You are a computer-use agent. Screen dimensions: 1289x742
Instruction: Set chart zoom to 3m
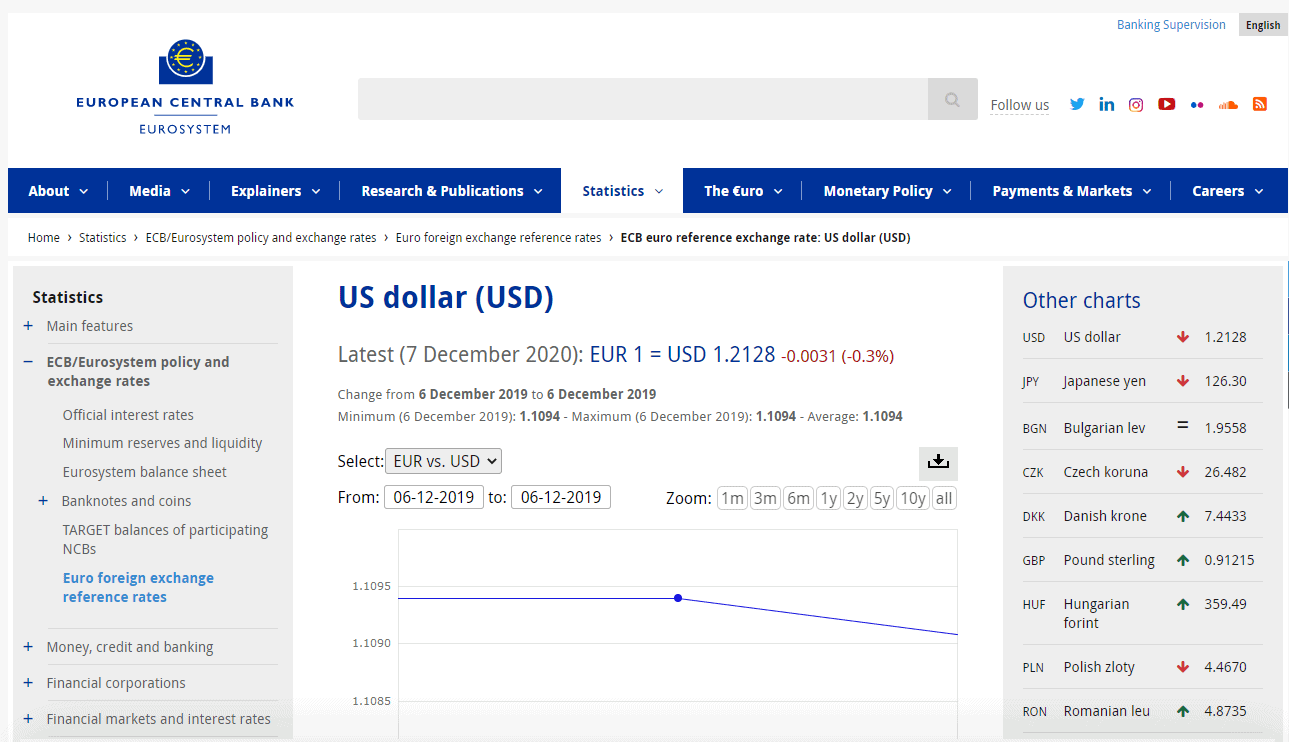click(x=765, y=498)
